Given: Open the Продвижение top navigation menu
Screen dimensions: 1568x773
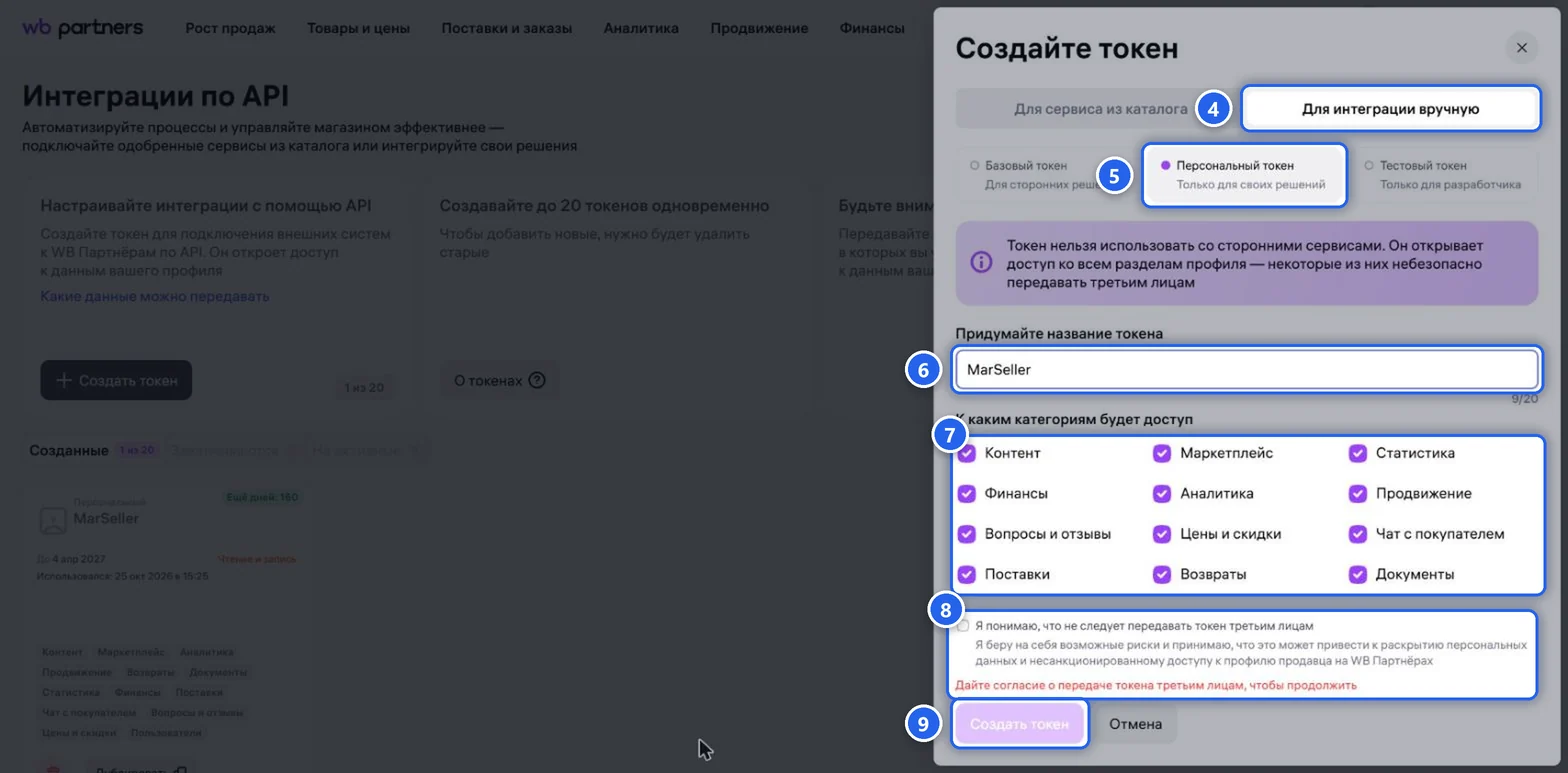Looking at the screenshot, I should pyautogui.click(x=759, y=28).
